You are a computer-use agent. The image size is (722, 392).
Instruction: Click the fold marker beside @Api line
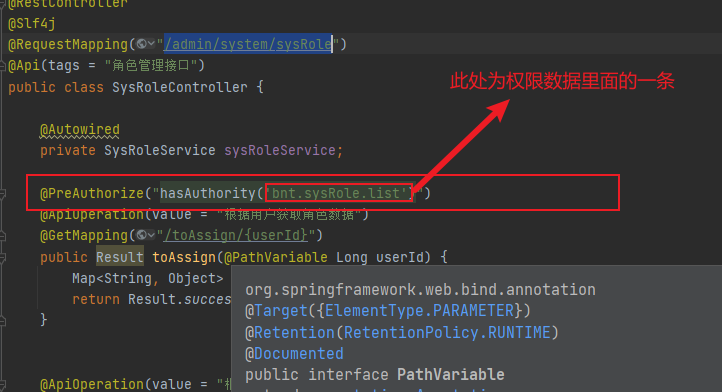click(2, 66)
